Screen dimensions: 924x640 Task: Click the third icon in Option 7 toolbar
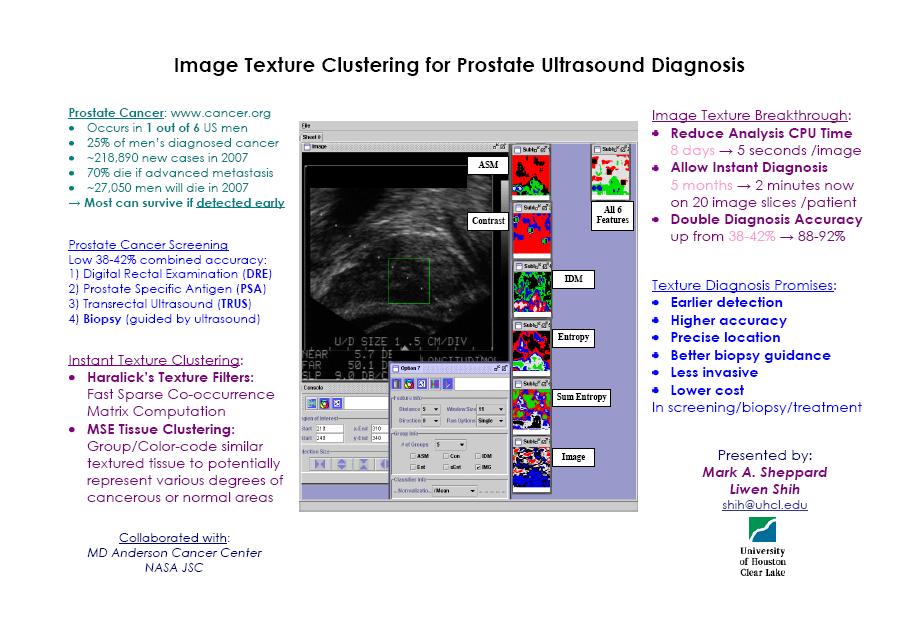click(422, 384)
